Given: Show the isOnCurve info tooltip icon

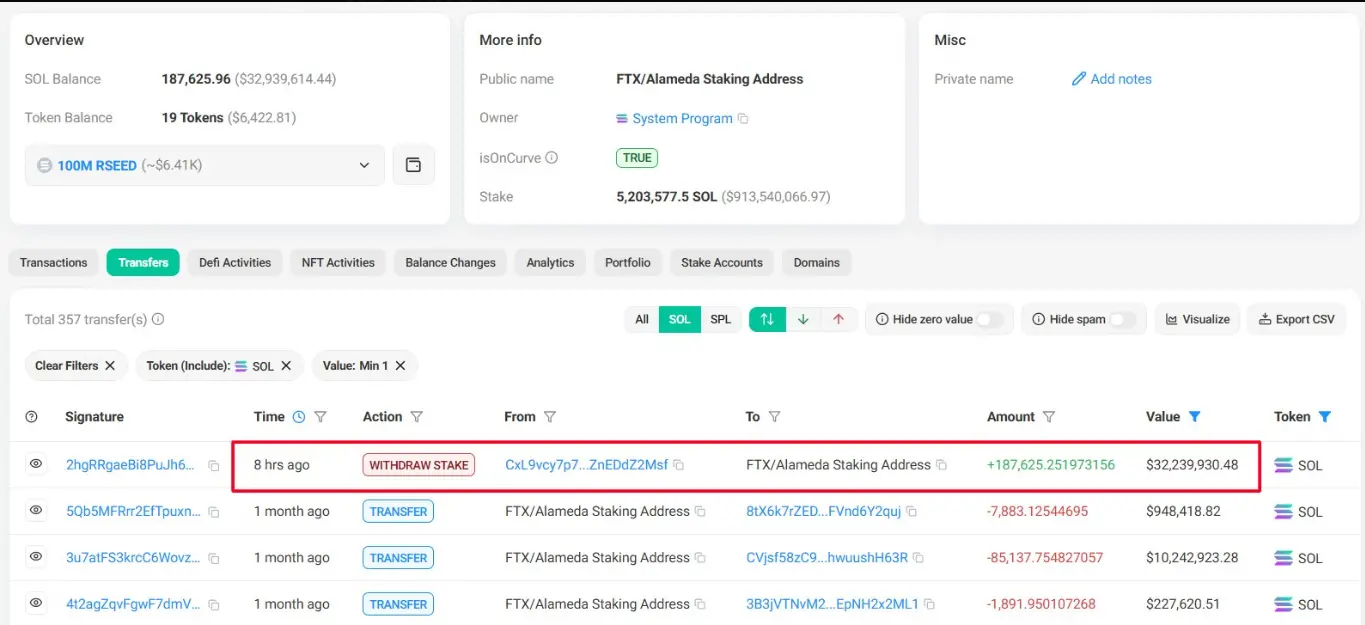Looking at the screenshot, I should pyautogui.click(x=551, y=157).
